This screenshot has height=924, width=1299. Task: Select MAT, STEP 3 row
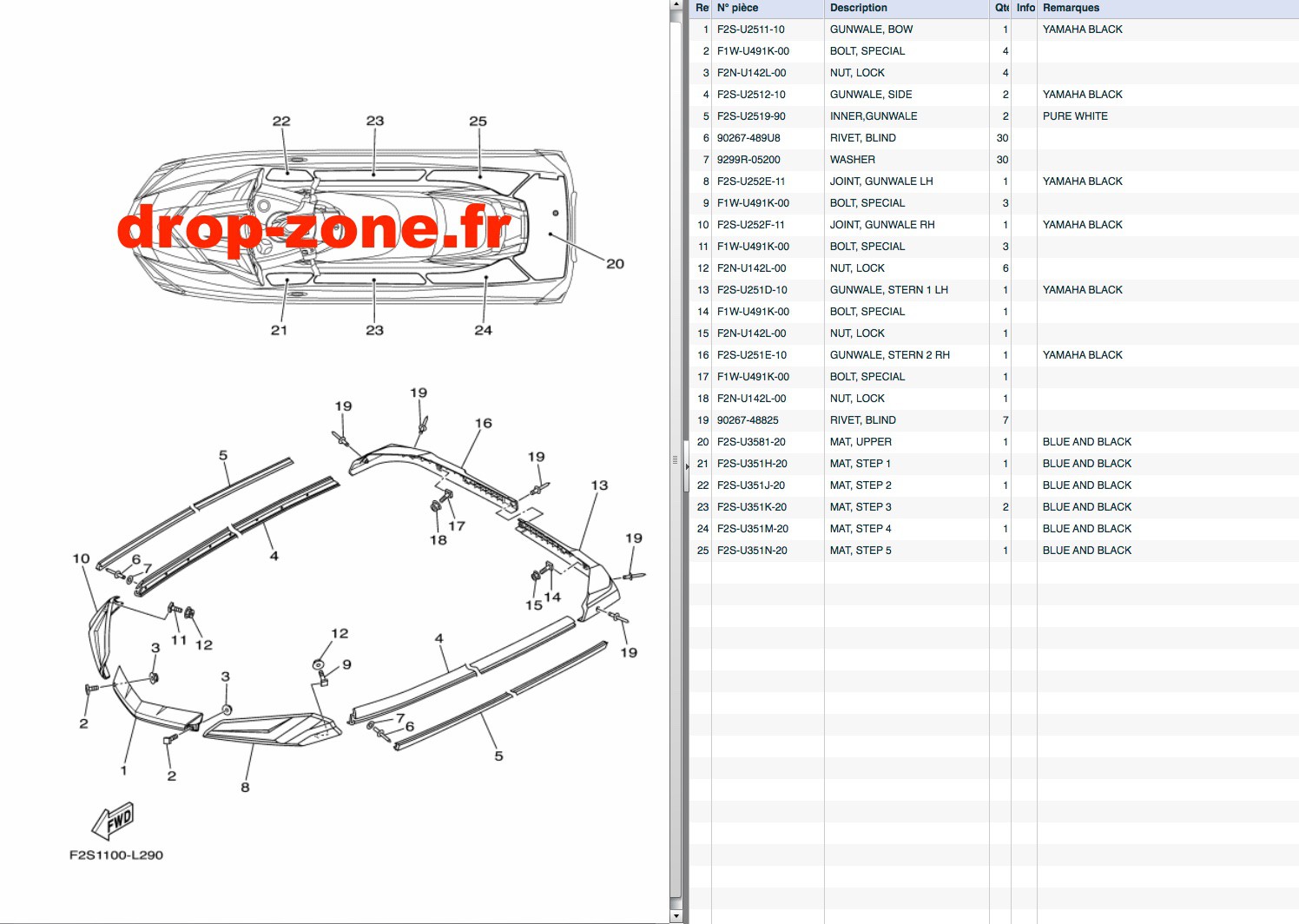tap(994, 507)
